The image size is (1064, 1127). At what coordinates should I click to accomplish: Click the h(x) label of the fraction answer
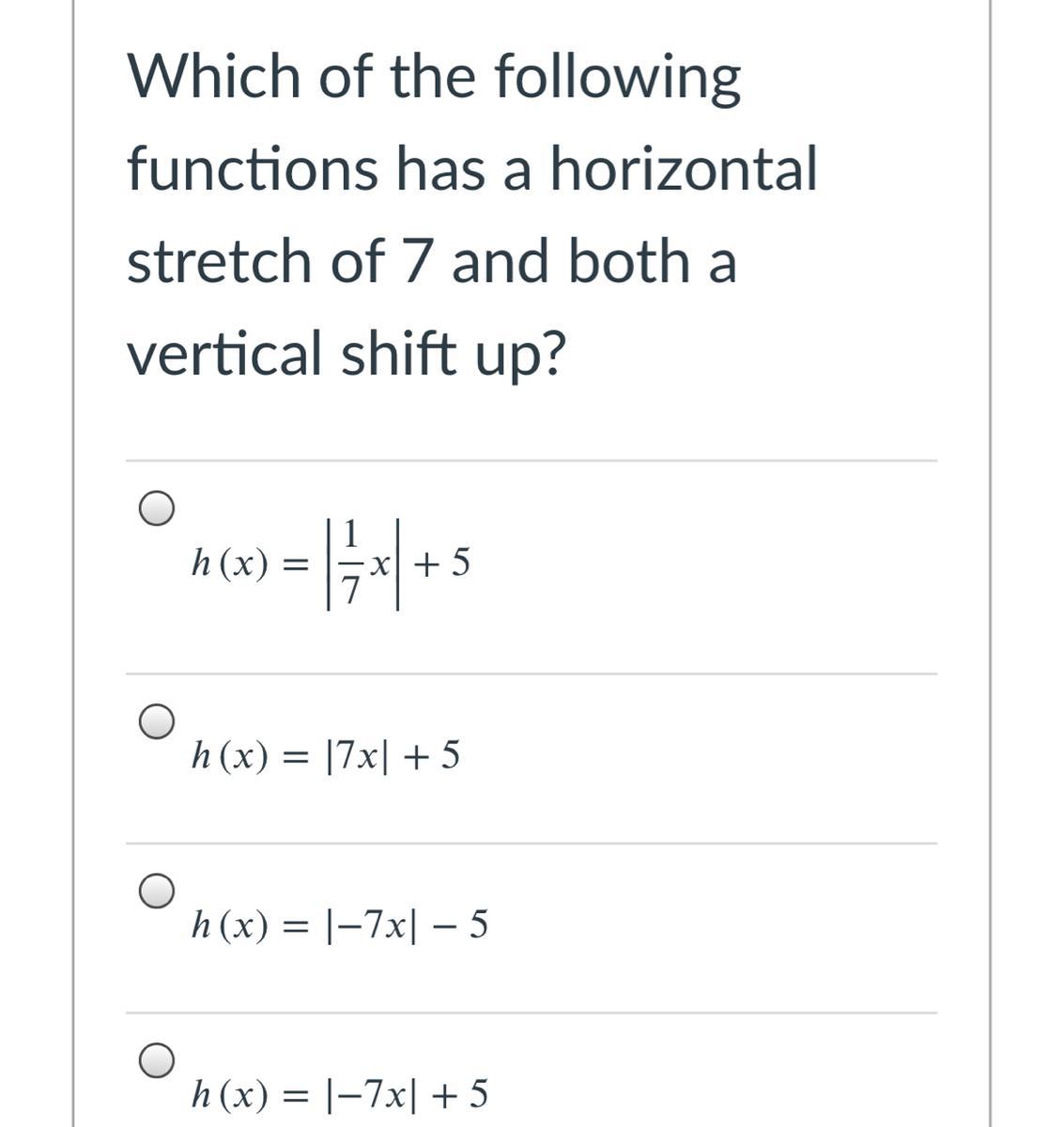click(229, 563)
